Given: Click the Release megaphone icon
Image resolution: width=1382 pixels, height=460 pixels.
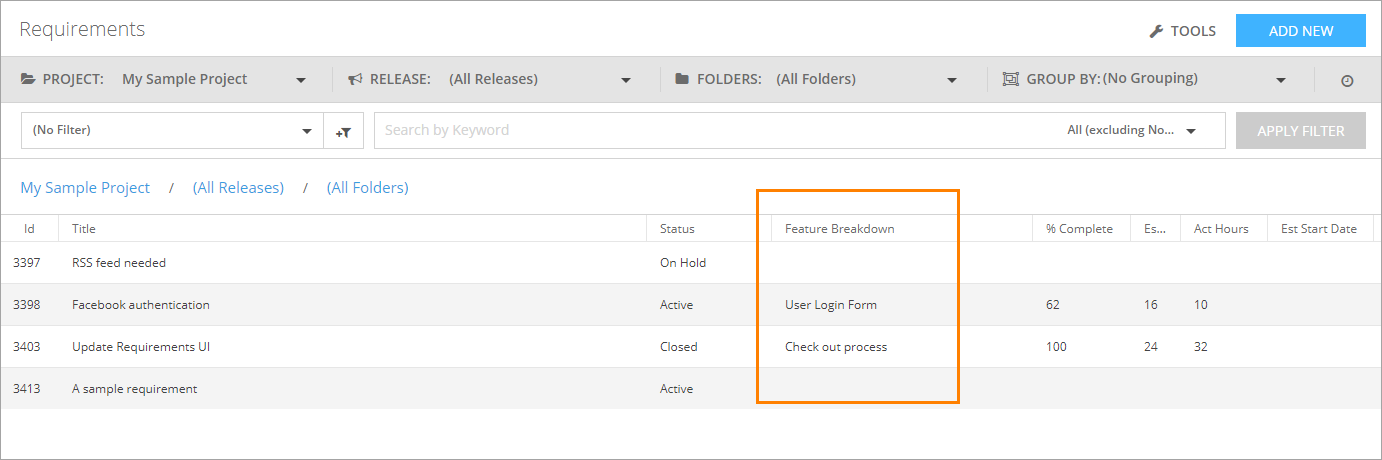Looking at the screenshot, I should [x=355, y=79].
